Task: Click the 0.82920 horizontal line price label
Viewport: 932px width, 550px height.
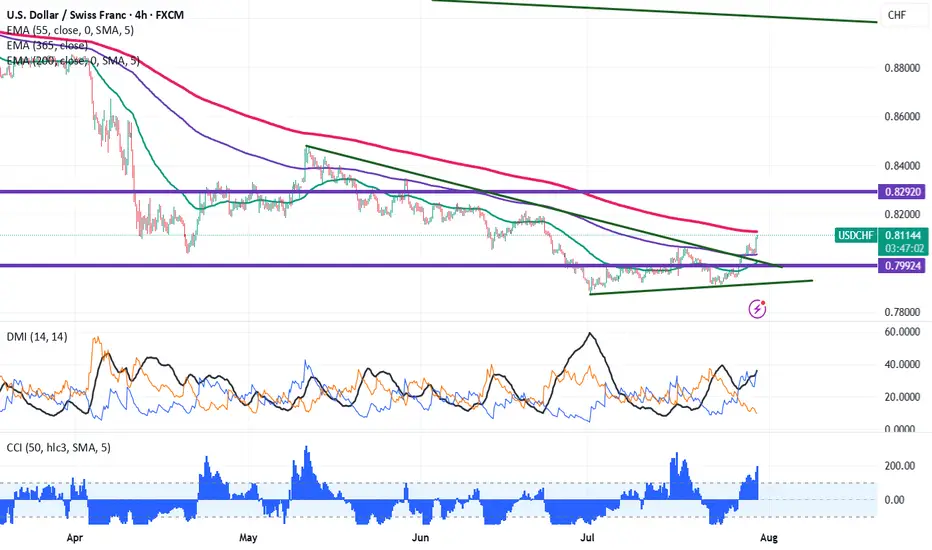Action: pos(903,192)
